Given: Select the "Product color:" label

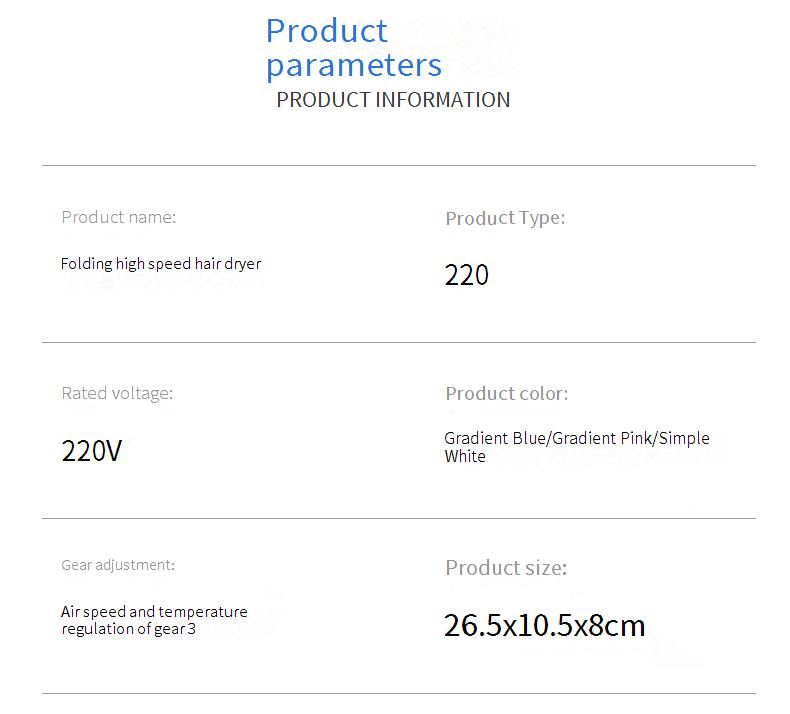Looking at the screenshot, I should pos(506,394).
